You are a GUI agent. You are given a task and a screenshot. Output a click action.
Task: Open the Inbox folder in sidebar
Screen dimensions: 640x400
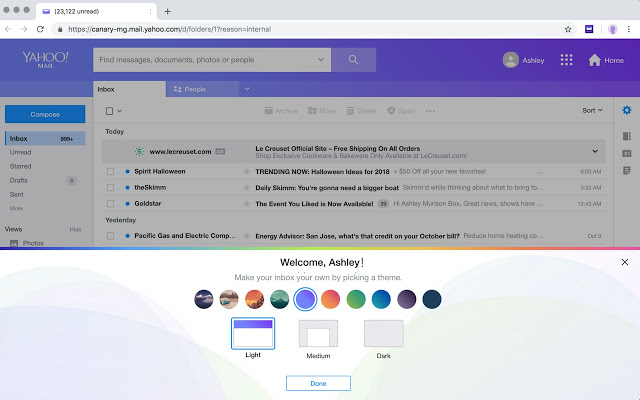coord(22,138)
